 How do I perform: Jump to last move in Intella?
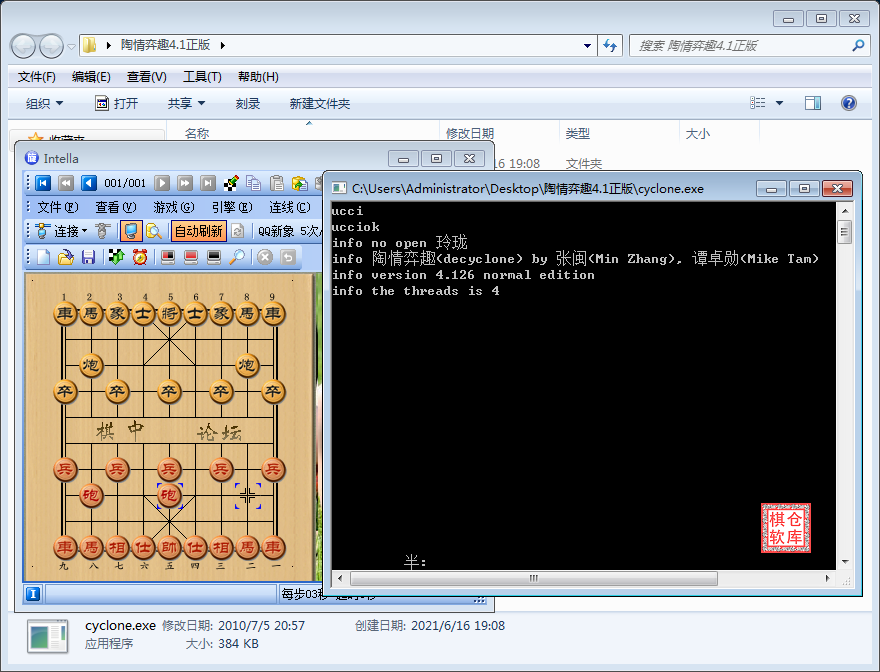[208, 183]
